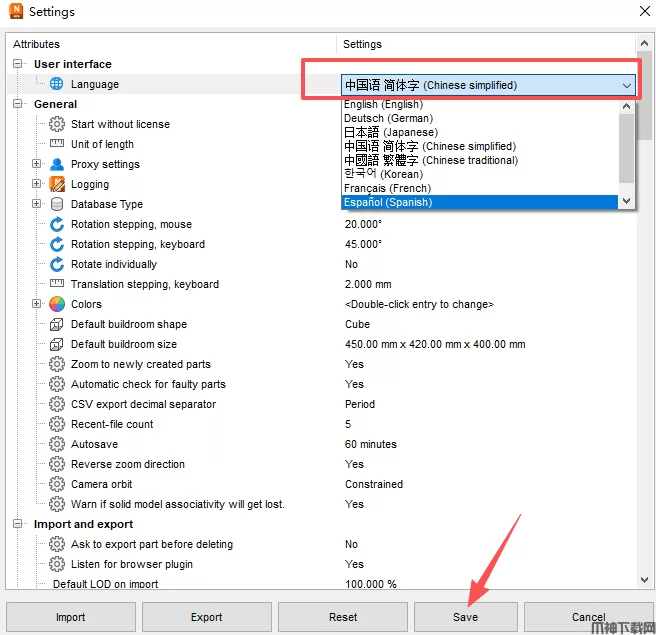Click the Database Type cylinder icon

tap(56, 204)
